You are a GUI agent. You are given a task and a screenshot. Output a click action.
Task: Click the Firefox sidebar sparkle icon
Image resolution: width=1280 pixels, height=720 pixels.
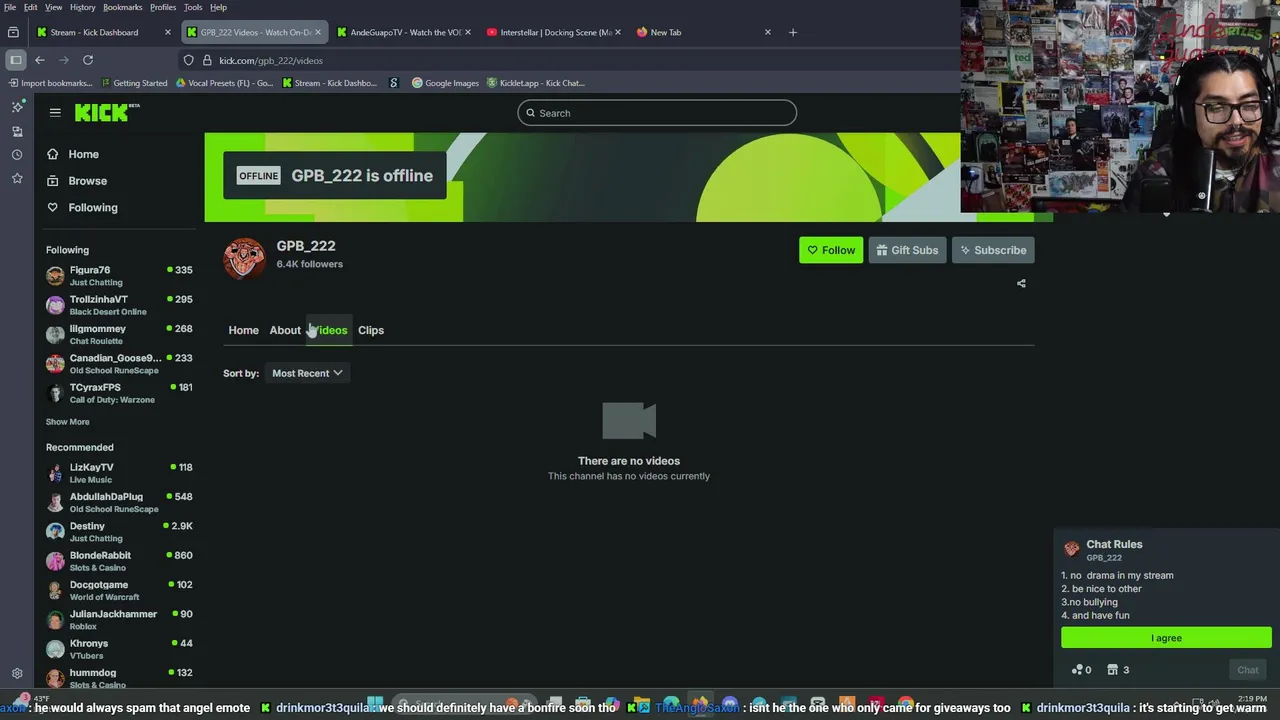pos(17,106)
